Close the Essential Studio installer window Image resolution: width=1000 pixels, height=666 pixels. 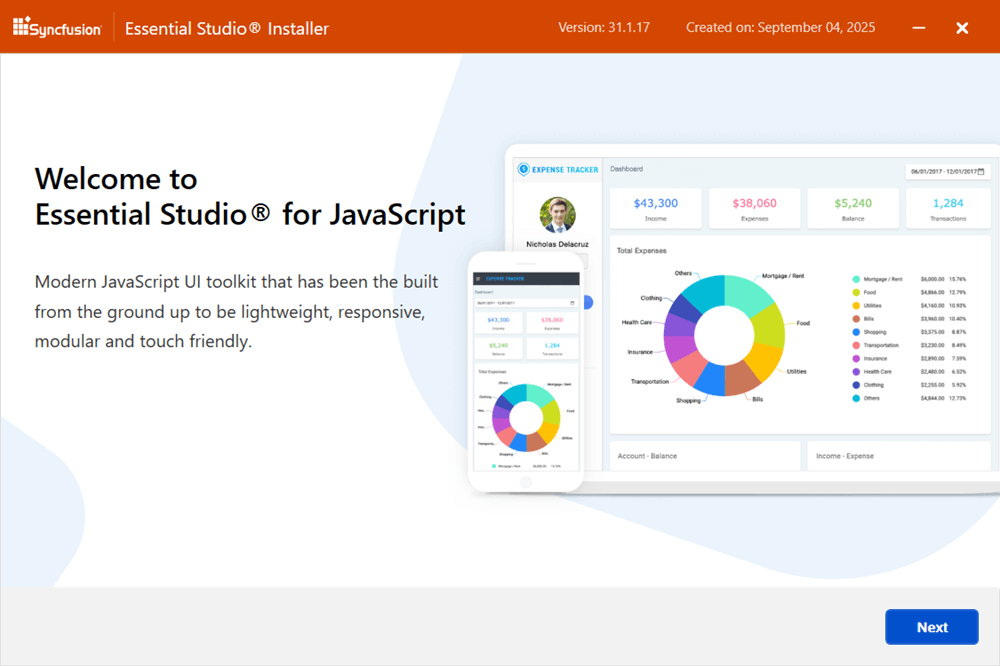coord(962,28)
